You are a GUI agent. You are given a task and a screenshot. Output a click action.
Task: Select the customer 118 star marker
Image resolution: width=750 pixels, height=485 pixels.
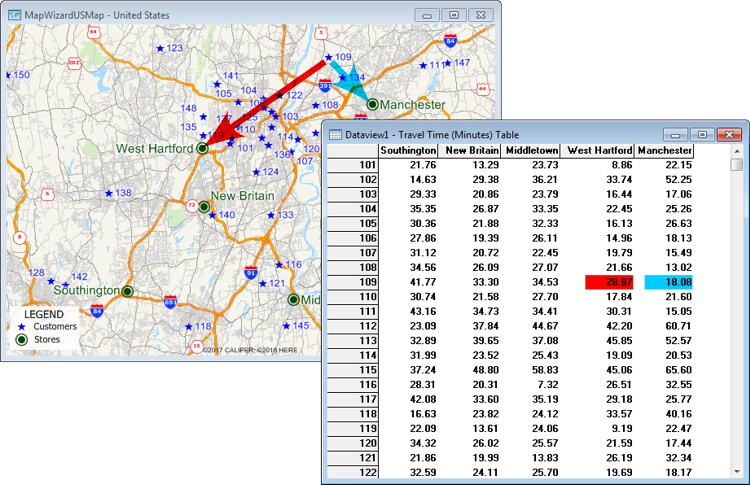[x=186, y=327]
